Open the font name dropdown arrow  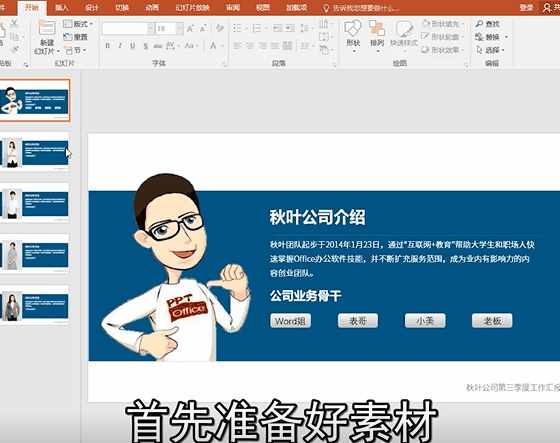click(151, 29)
